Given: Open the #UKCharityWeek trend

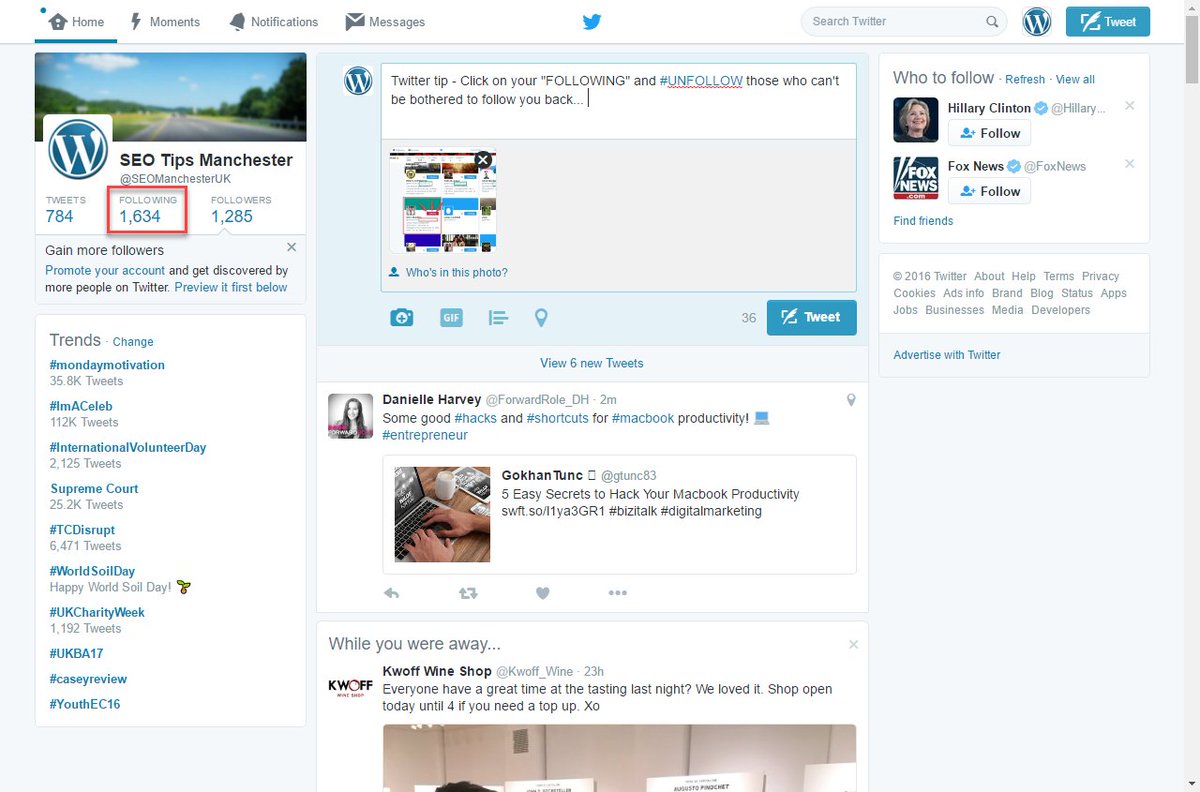Looking at the screenshot, I should tap(97, 612).
